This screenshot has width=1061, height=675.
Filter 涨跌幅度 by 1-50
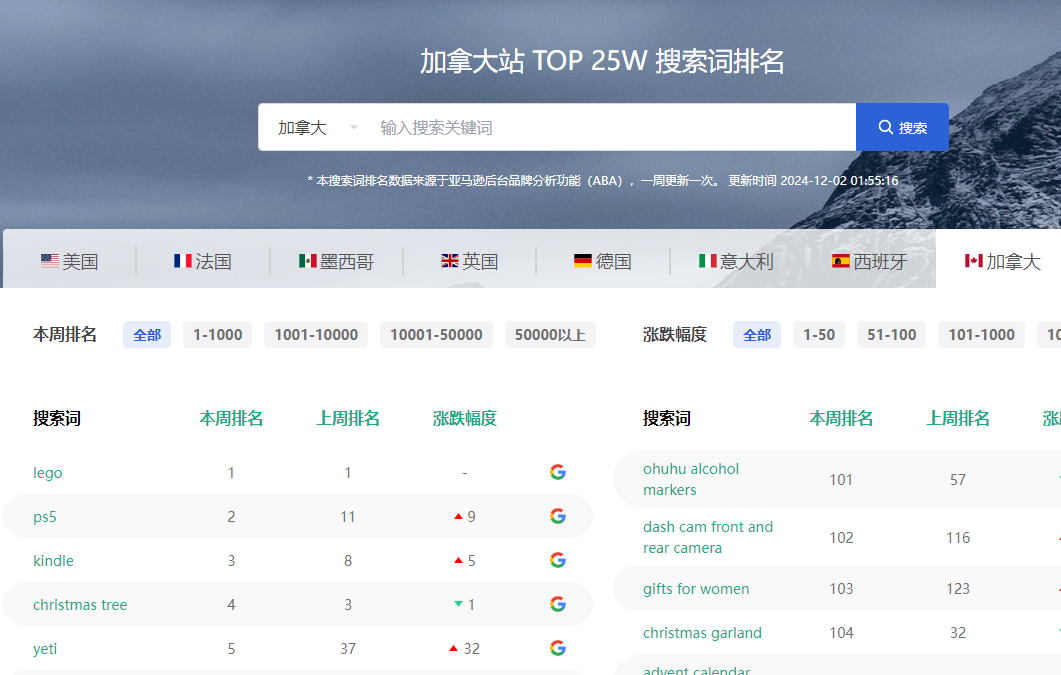819,335
